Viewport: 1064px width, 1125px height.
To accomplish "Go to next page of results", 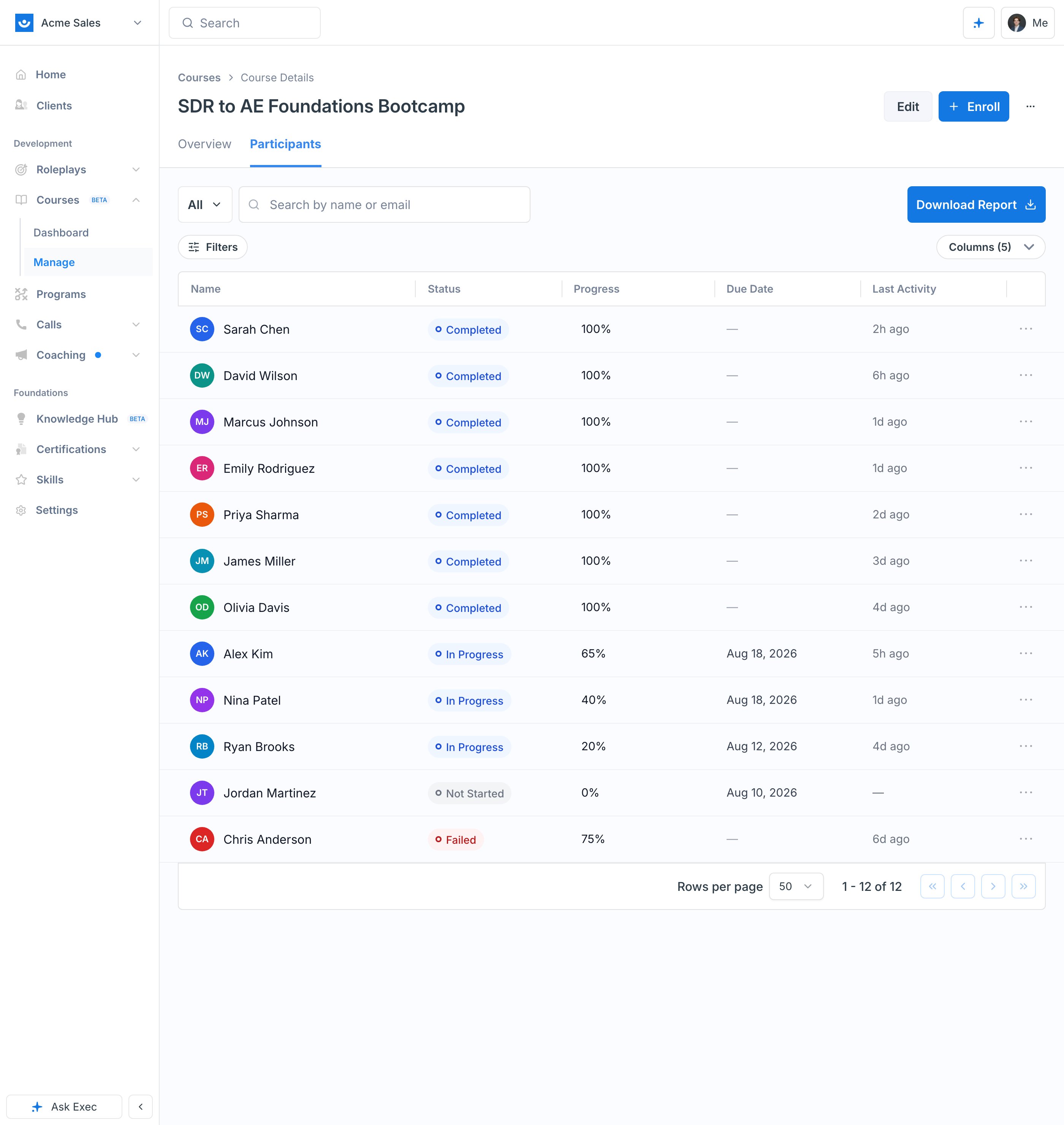I will [x=993, y=886].
